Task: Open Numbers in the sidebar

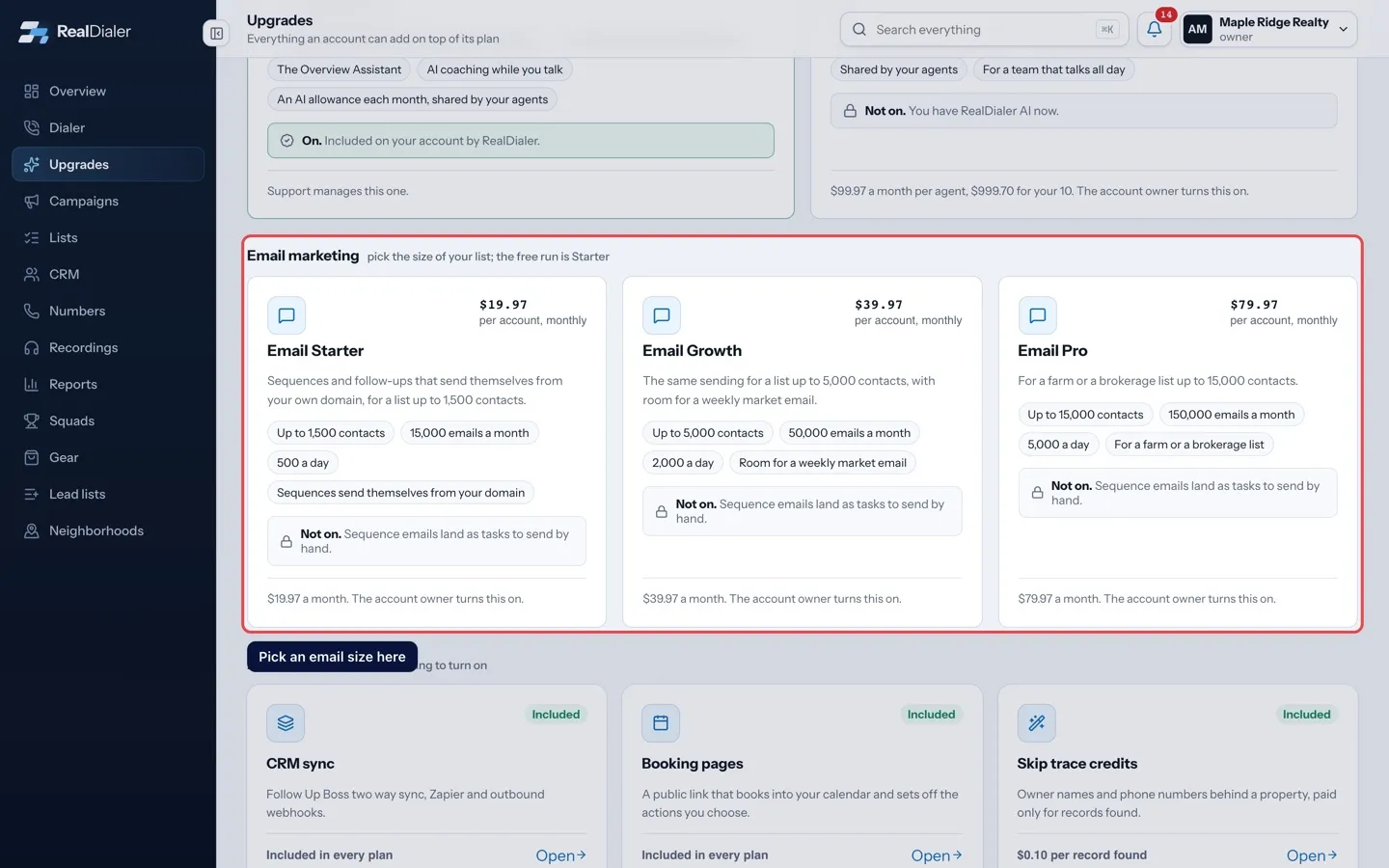Action: pyautogui.click(x=108, y=312)
